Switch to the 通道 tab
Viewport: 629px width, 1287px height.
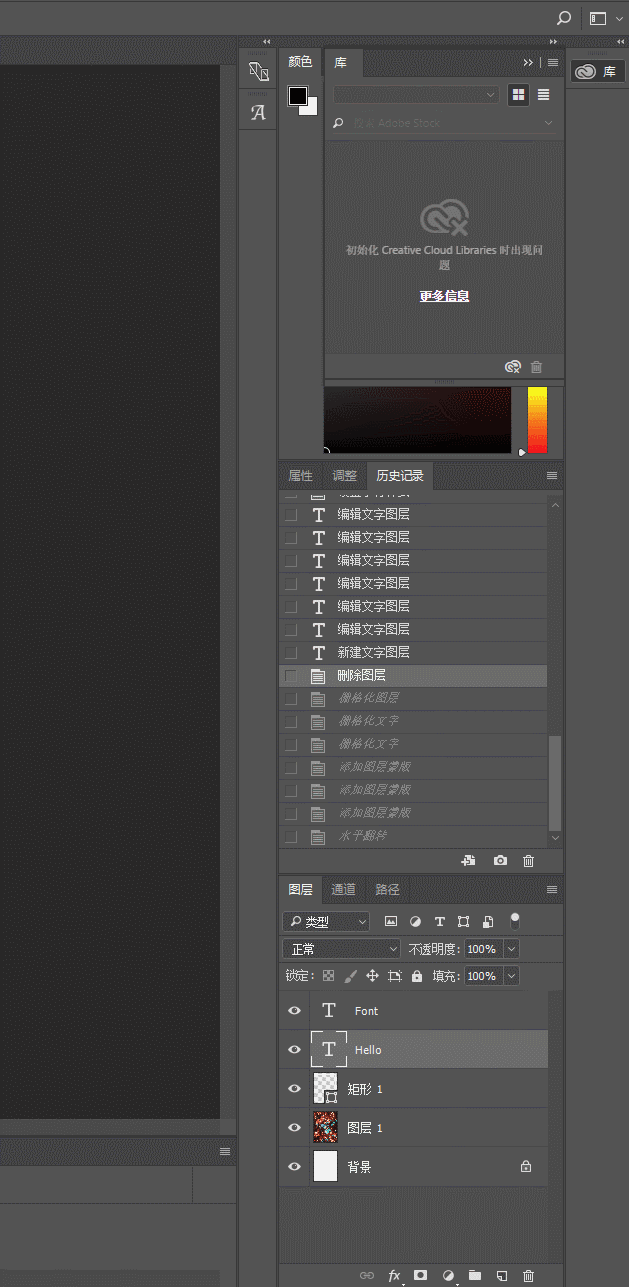[x=343, y=890]
